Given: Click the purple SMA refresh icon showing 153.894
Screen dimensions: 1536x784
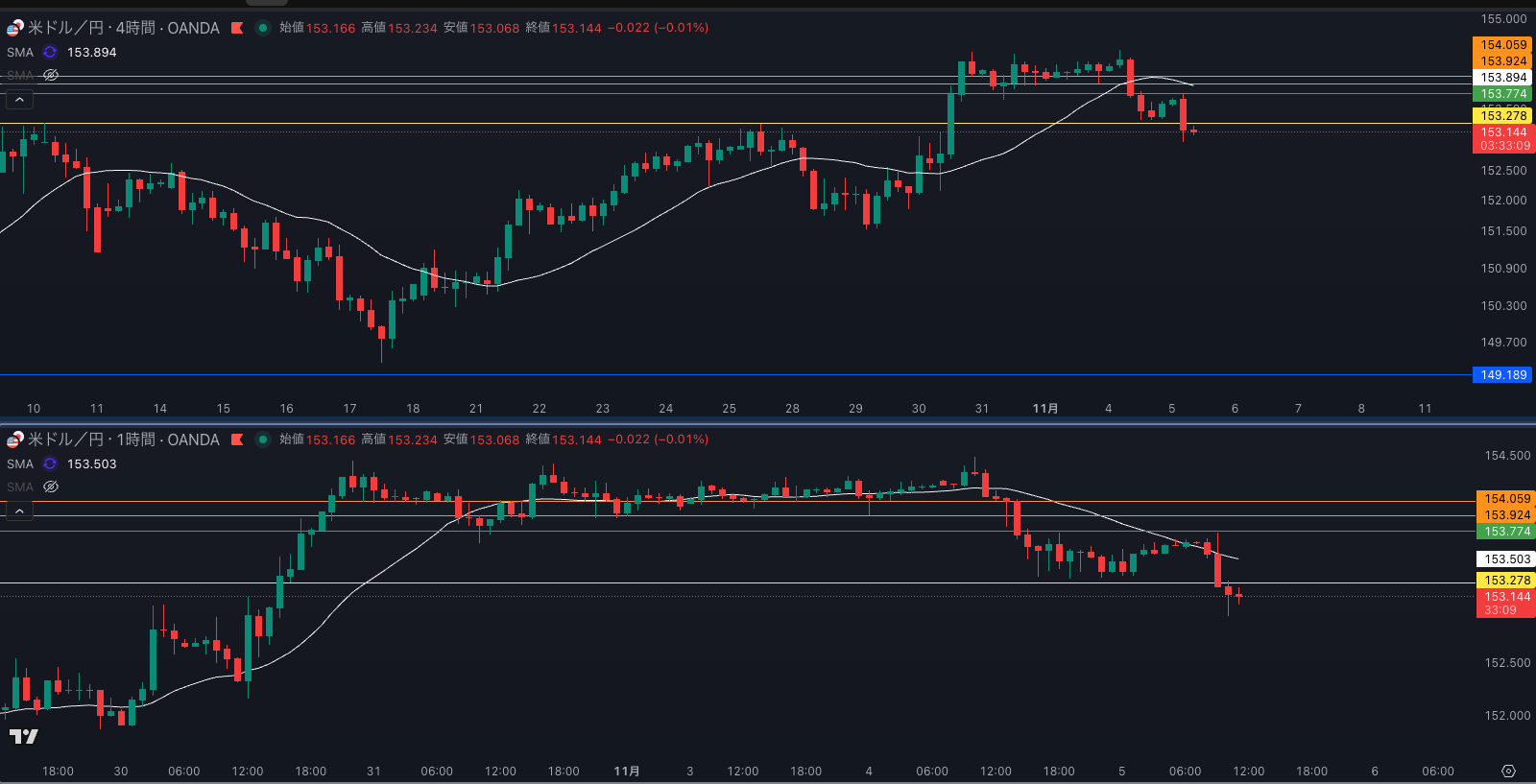Looking at the screenshot, I should pos(50,53).
